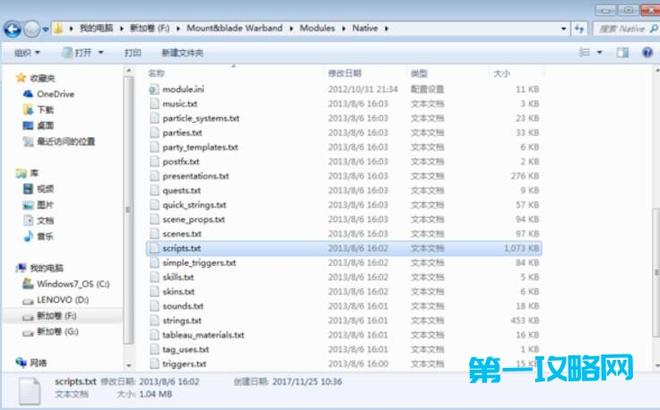Click the 打开 toolbar button
The width and height of the screenshot is (660, 410).
[77, 53]
